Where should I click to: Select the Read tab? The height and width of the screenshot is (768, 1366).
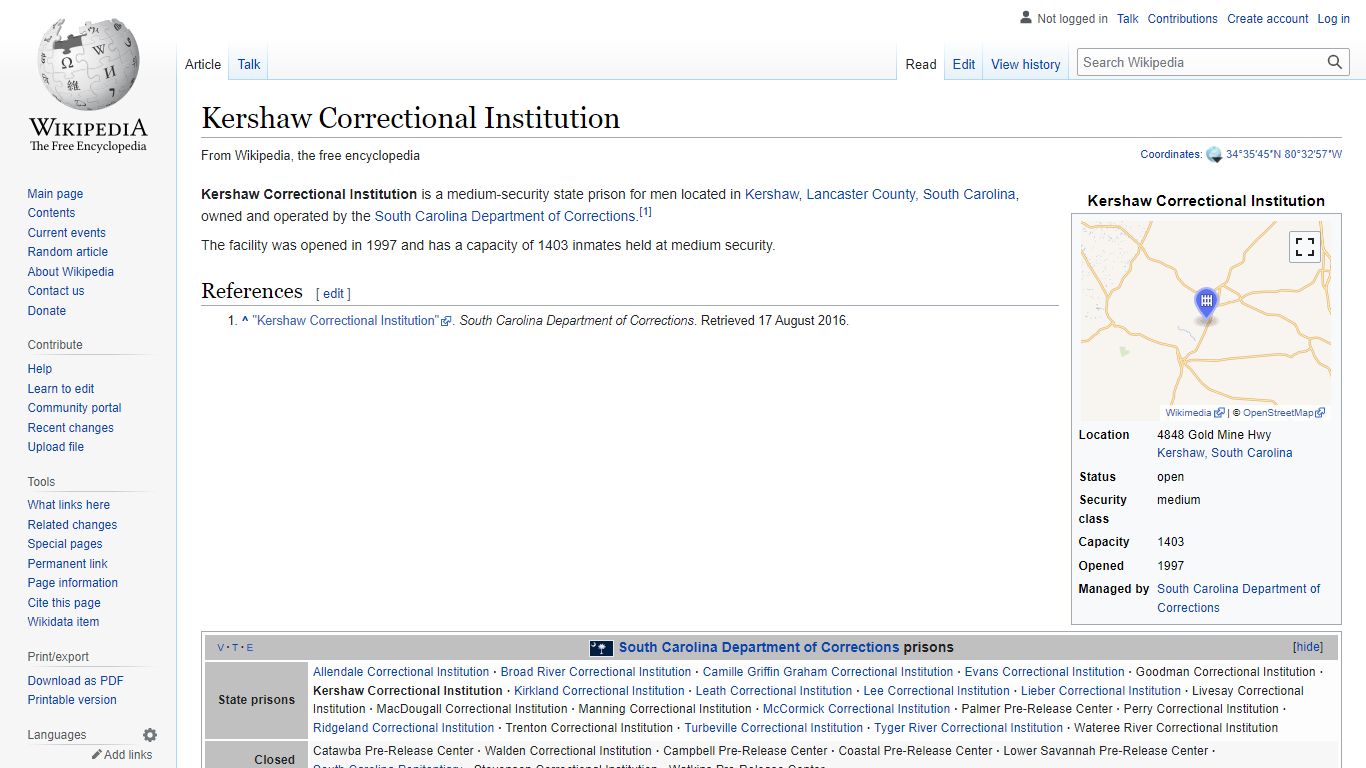point(921,64)
